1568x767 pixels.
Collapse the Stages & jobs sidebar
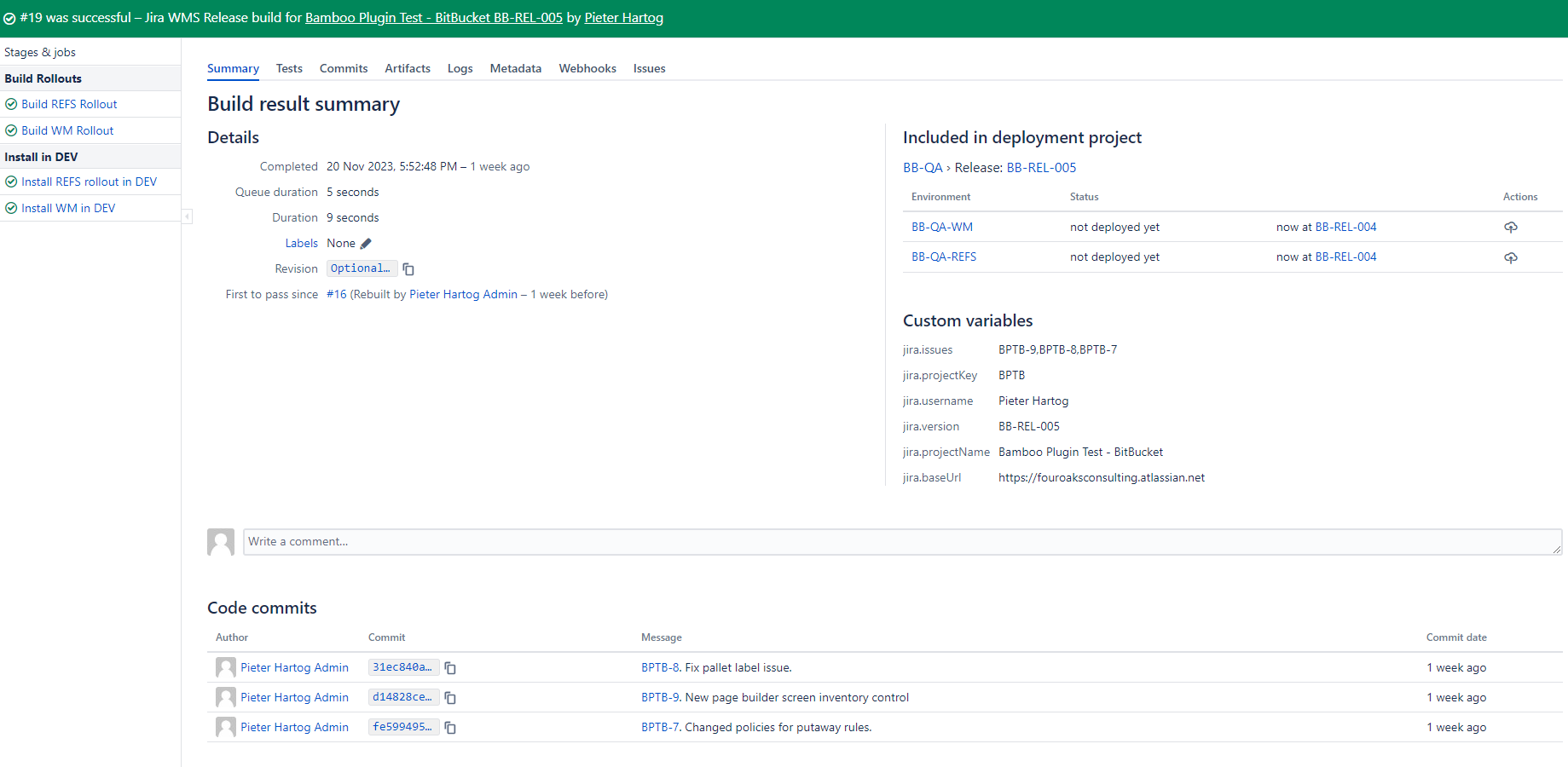click(x=187, y=216)
